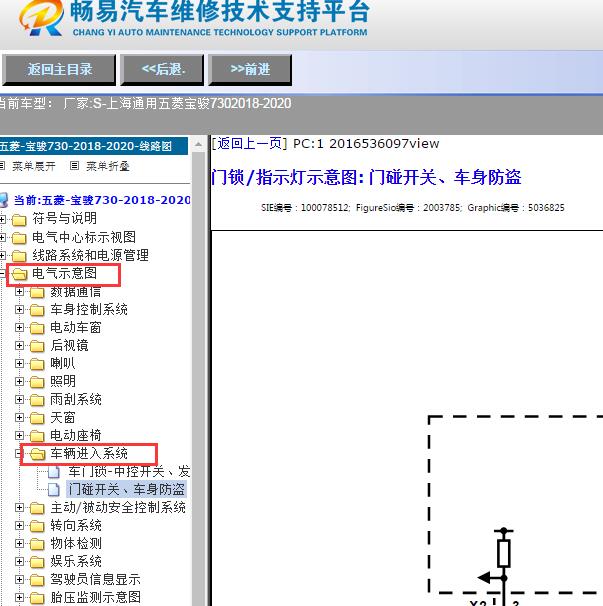This screenshot has width=603, height=606.
Task: Select the 符号与说明 label
Action: (x=64, y=218)
